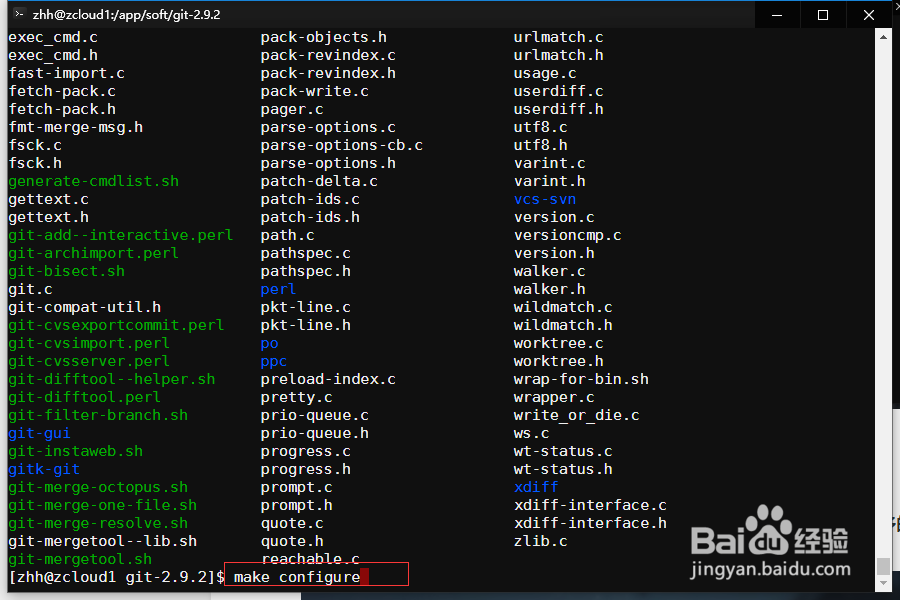The height and width of the screenshot is (600, 900).
Task: Click file name 'wrap-for-bin.sh'
Action: coord(581,380)
